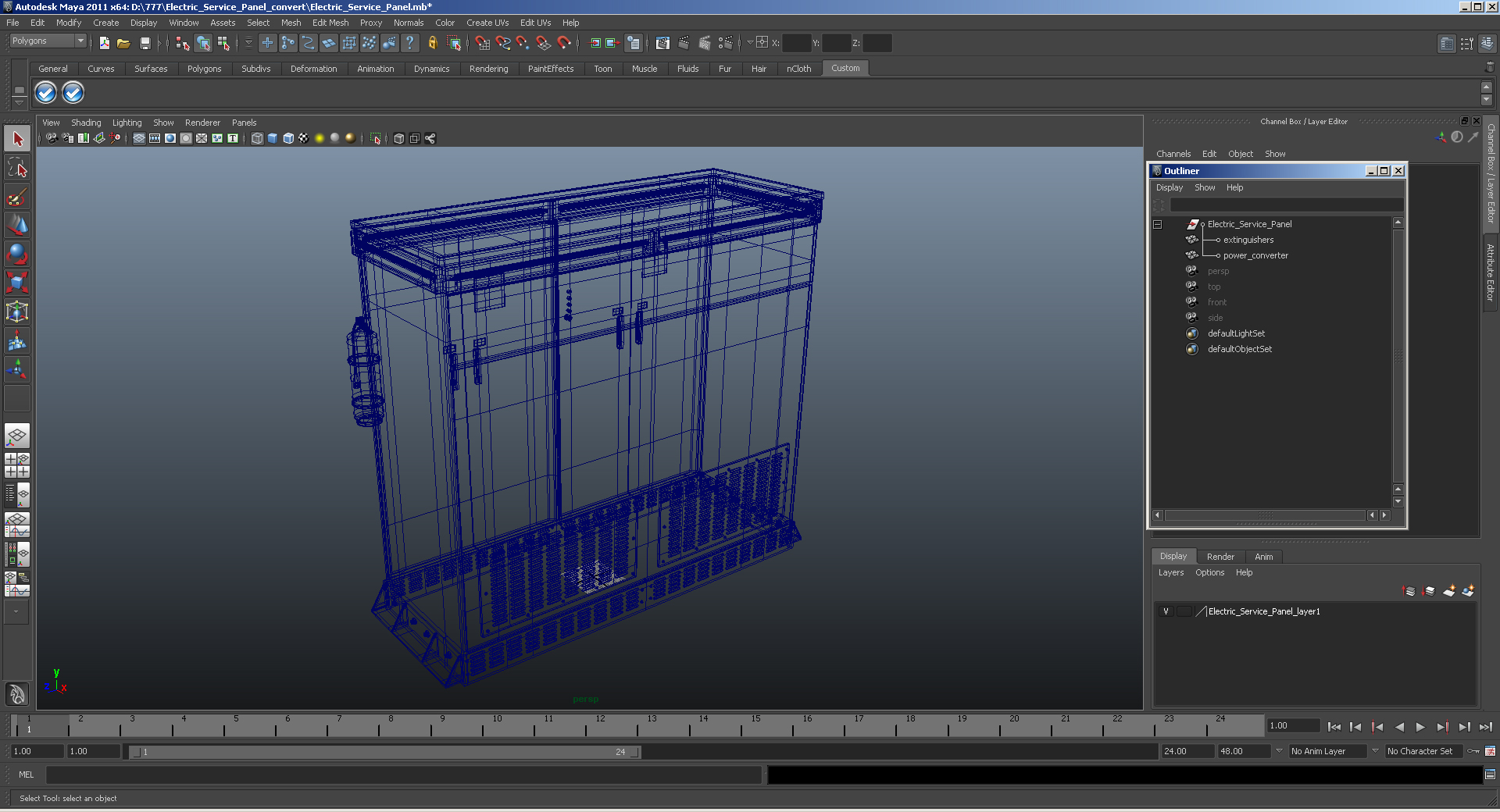Open the Render View window icon
The width and height of the screenshot is (1500, 812).
pyautogui.click(x=662, y=44)
